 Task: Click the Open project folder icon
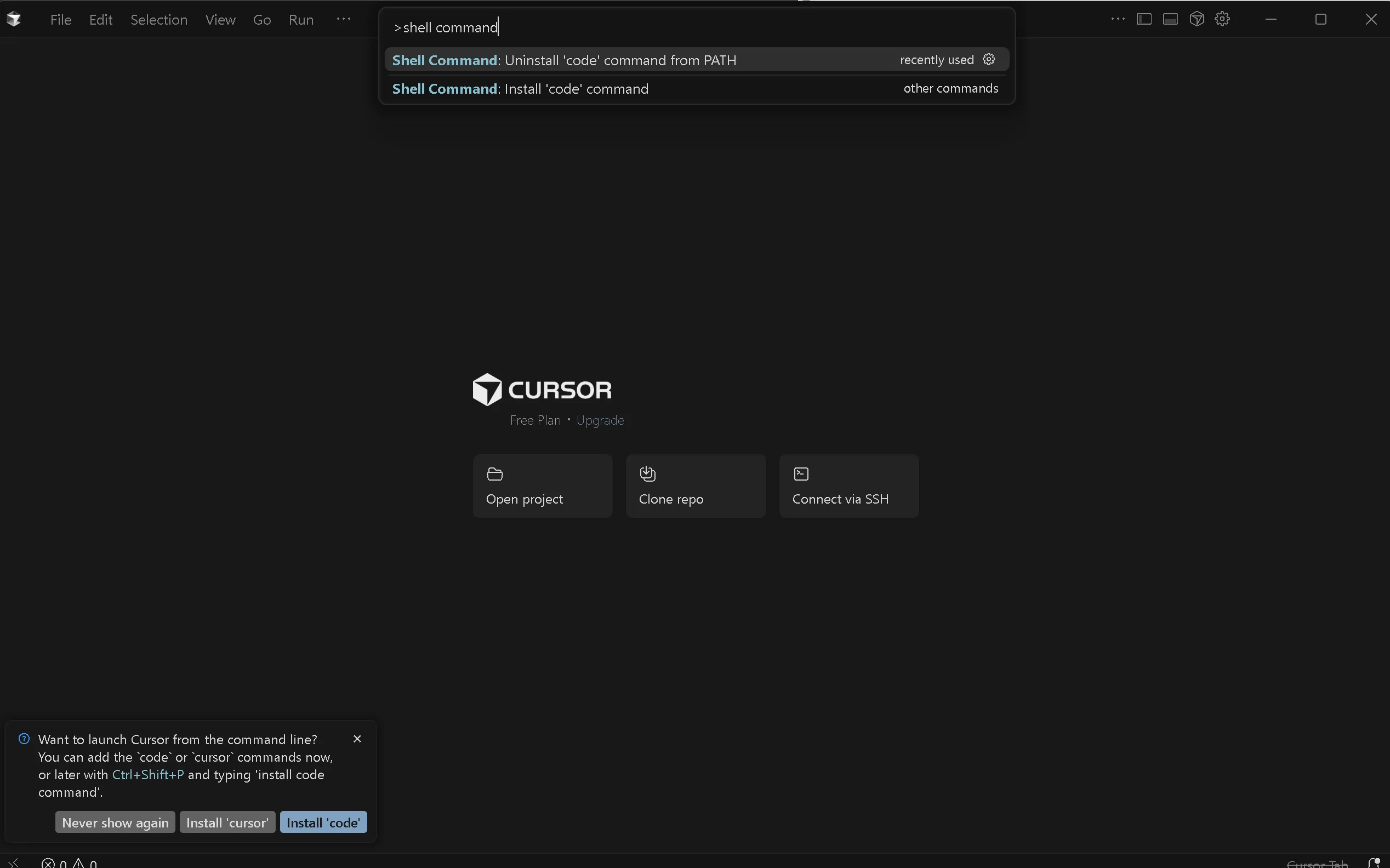(x=494, y=474)
